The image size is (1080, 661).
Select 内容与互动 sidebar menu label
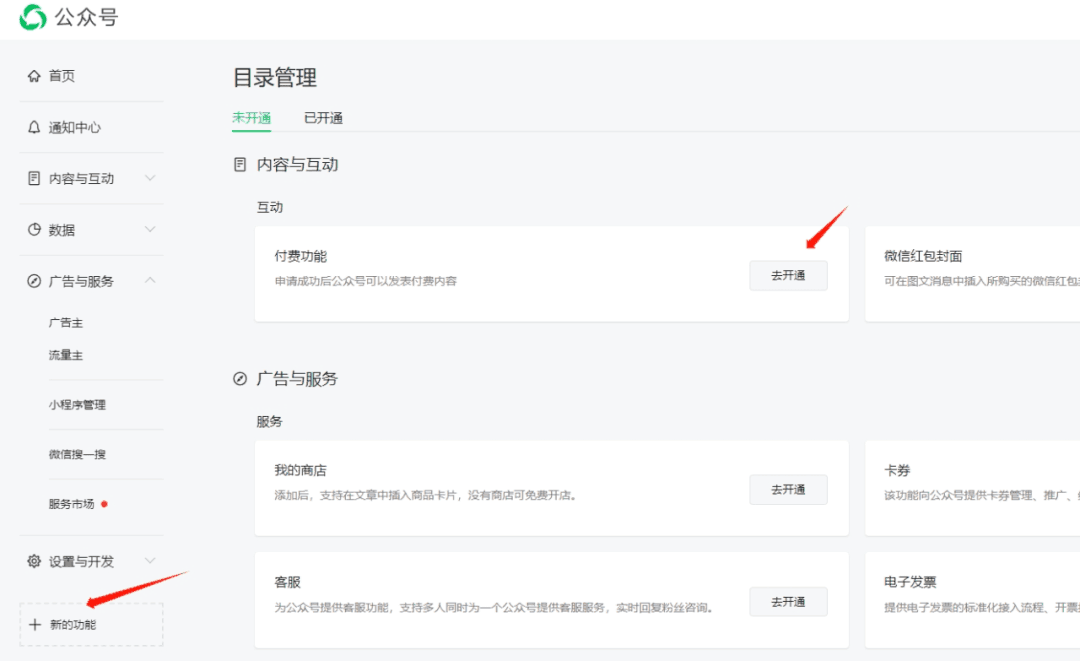tap(81, 178)
